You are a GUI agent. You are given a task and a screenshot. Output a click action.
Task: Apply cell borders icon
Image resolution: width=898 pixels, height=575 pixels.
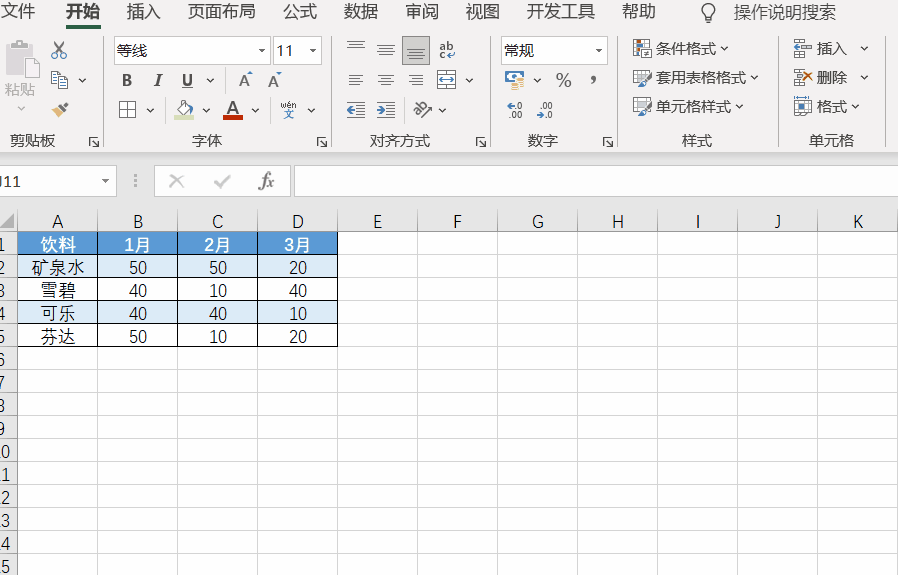(127, 109)
